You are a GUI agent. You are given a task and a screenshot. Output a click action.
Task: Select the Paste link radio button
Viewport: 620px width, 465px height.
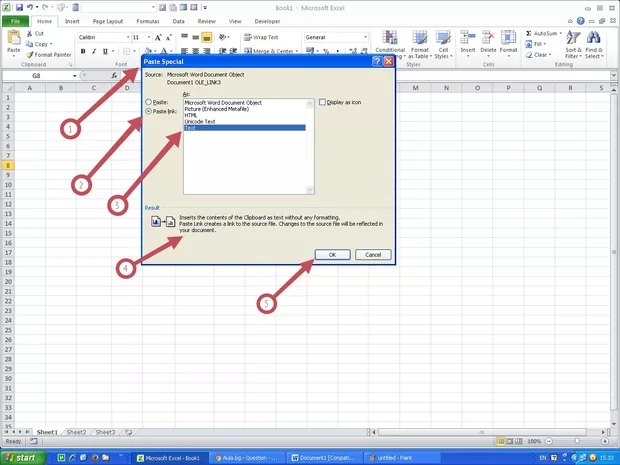pos(149,112)
